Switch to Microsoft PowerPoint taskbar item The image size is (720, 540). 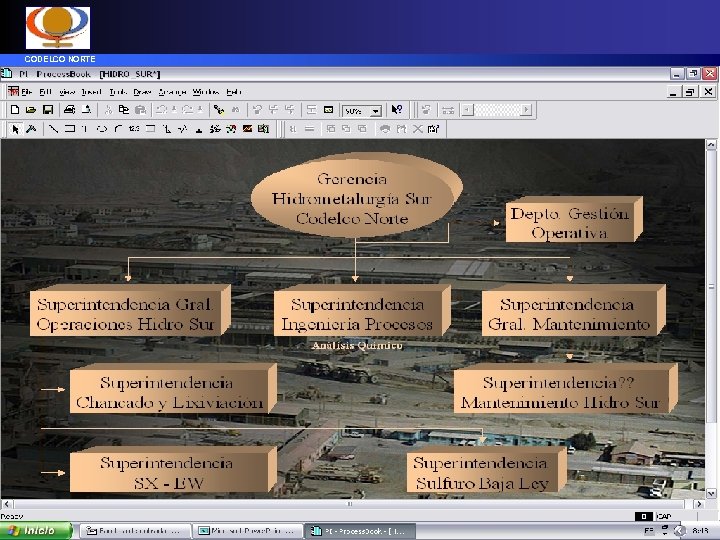(248, 531)
